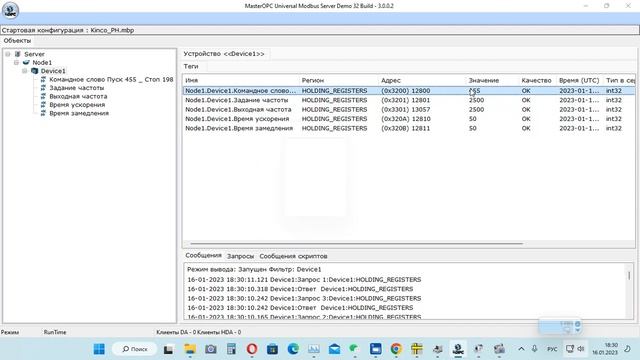Select the Node1.Device1.Задание частоты table row
The image size is (640, 360).
click(409, 100)
